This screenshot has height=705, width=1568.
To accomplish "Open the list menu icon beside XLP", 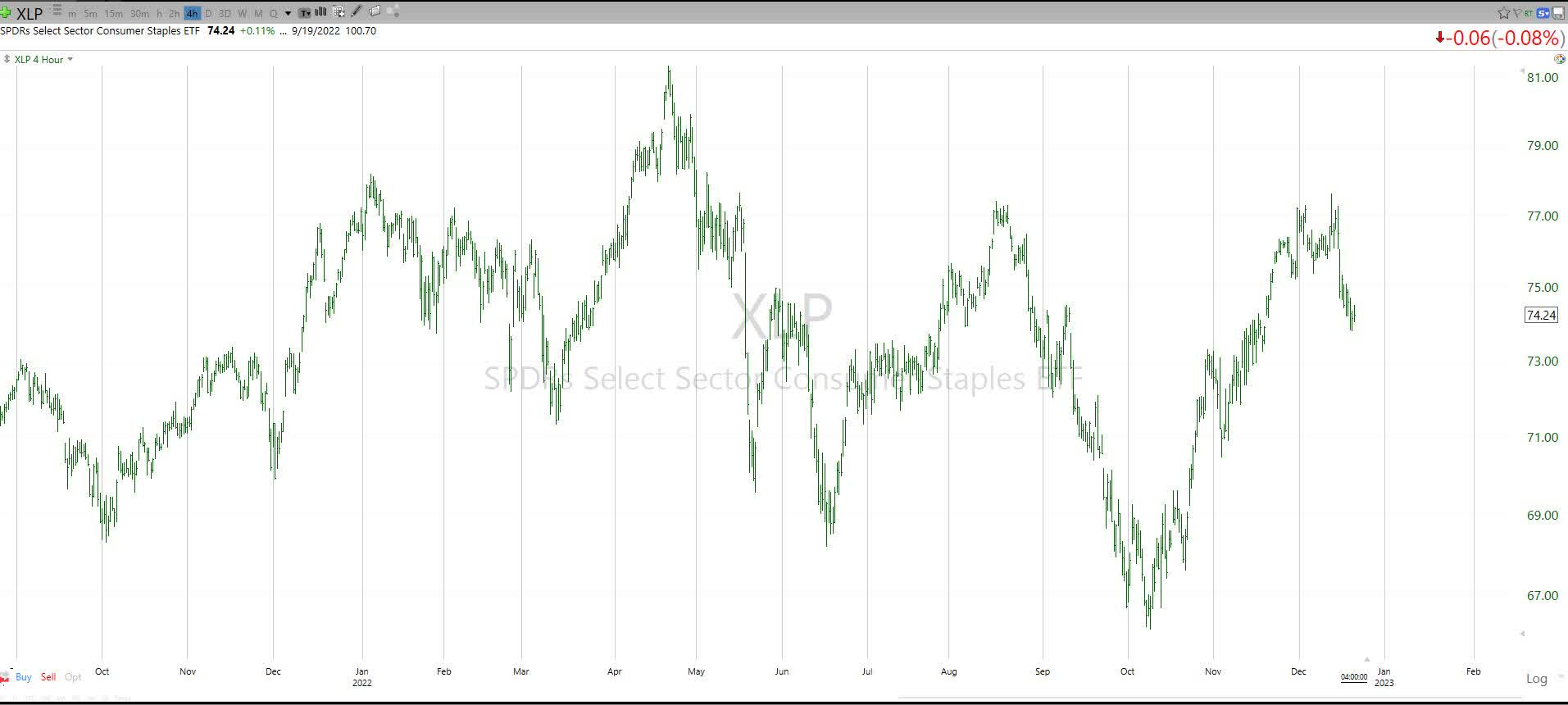I will pos(57,10).
